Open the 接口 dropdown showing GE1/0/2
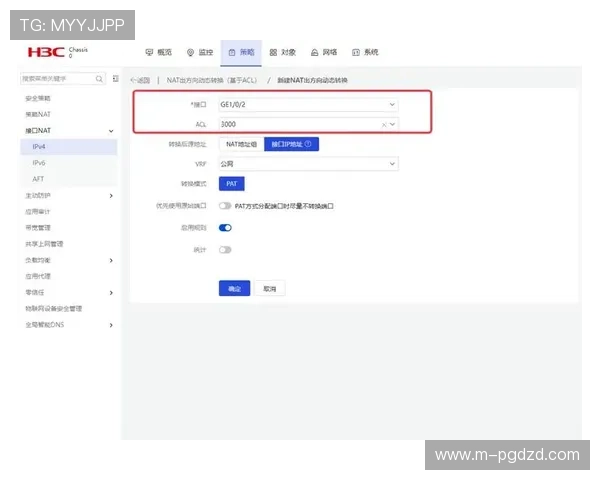The width and height of the screenshot is (600, 480). (308, 104)
